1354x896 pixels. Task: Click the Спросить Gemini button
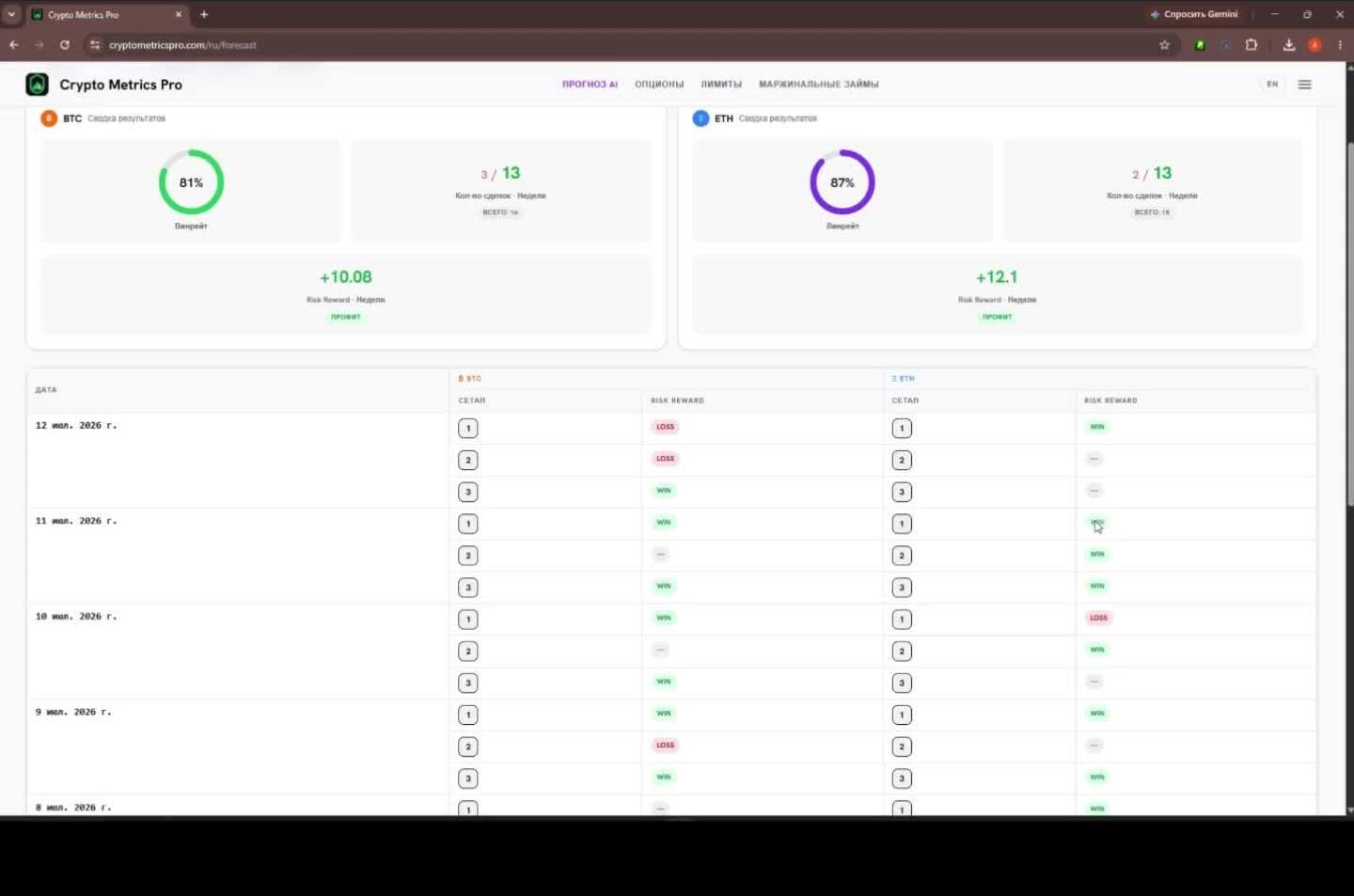tap(1194, 14)
